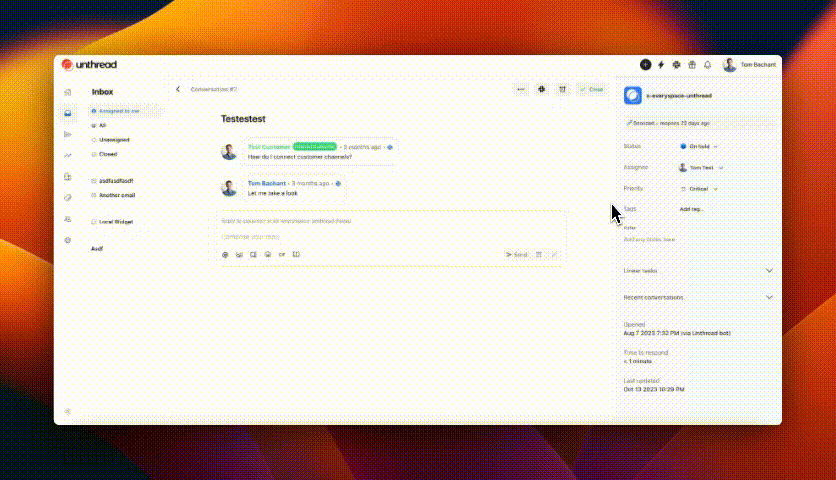Image resolution: width=836 pixels, height=480 pixels.
Task: Open the three-dots more options menu
Action: pyautogui.click(x=521, y=90)
